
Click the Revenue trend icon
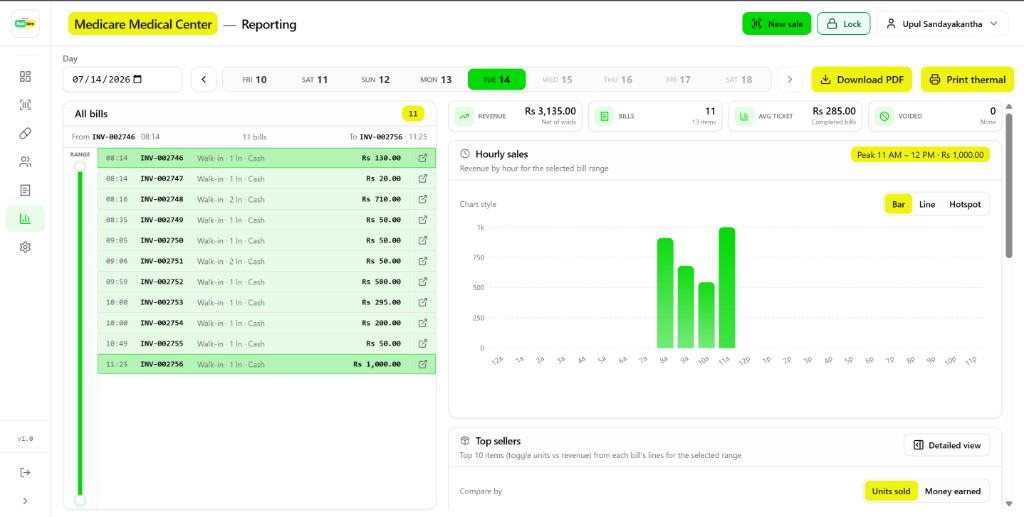click(x=464, y=116)
